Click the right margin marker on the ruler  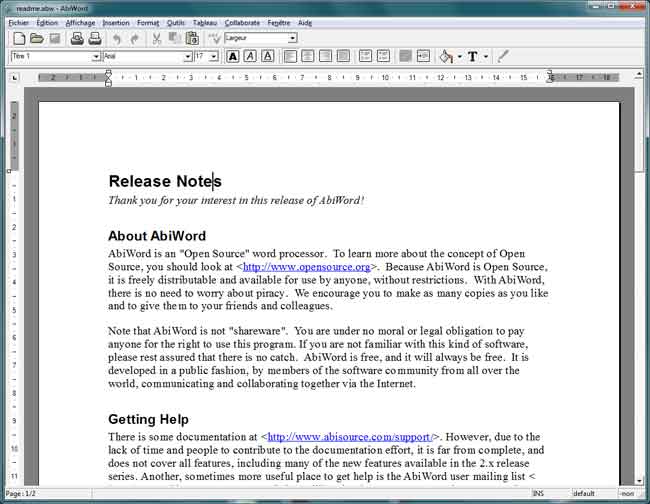551,77
